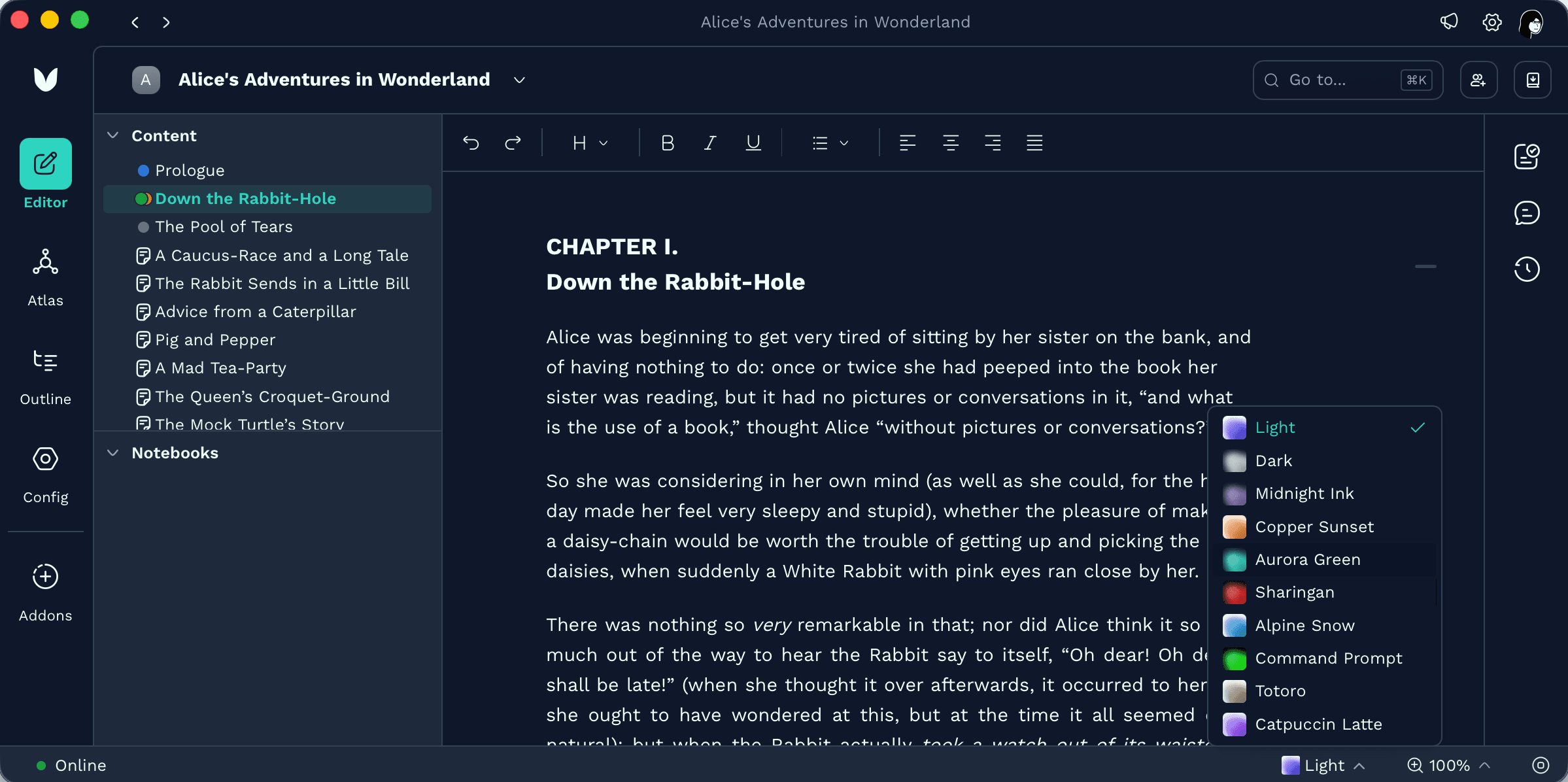
Task: Open the notes checklist panel icon
Action: 1527,157
